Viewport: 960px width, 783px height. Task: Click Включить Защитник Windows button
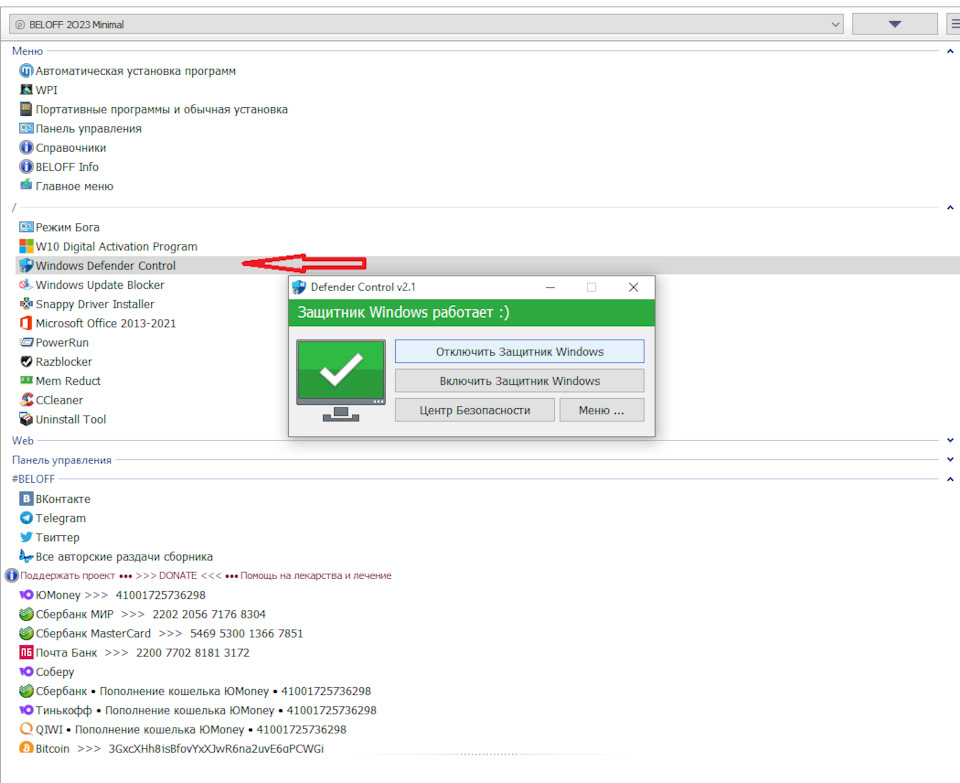click(x=519, y=381)
